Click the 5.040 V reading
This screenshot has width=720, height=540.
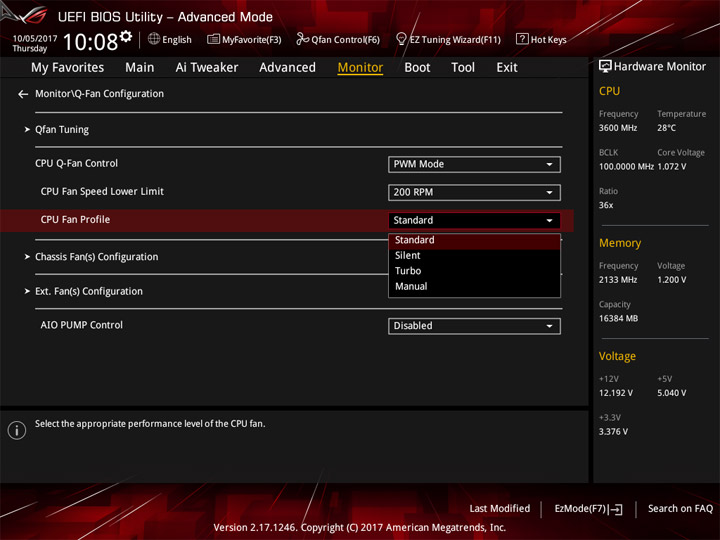pos(672,394)
